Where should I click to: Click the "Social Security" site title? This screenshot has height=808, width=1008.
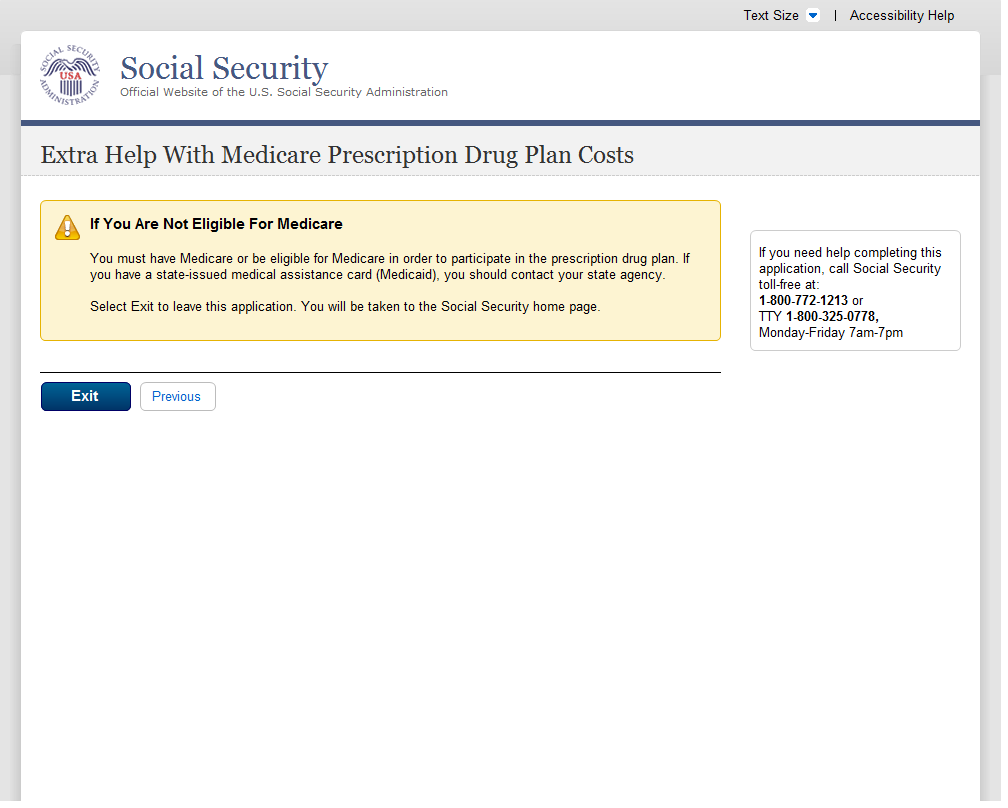[224, 68]
